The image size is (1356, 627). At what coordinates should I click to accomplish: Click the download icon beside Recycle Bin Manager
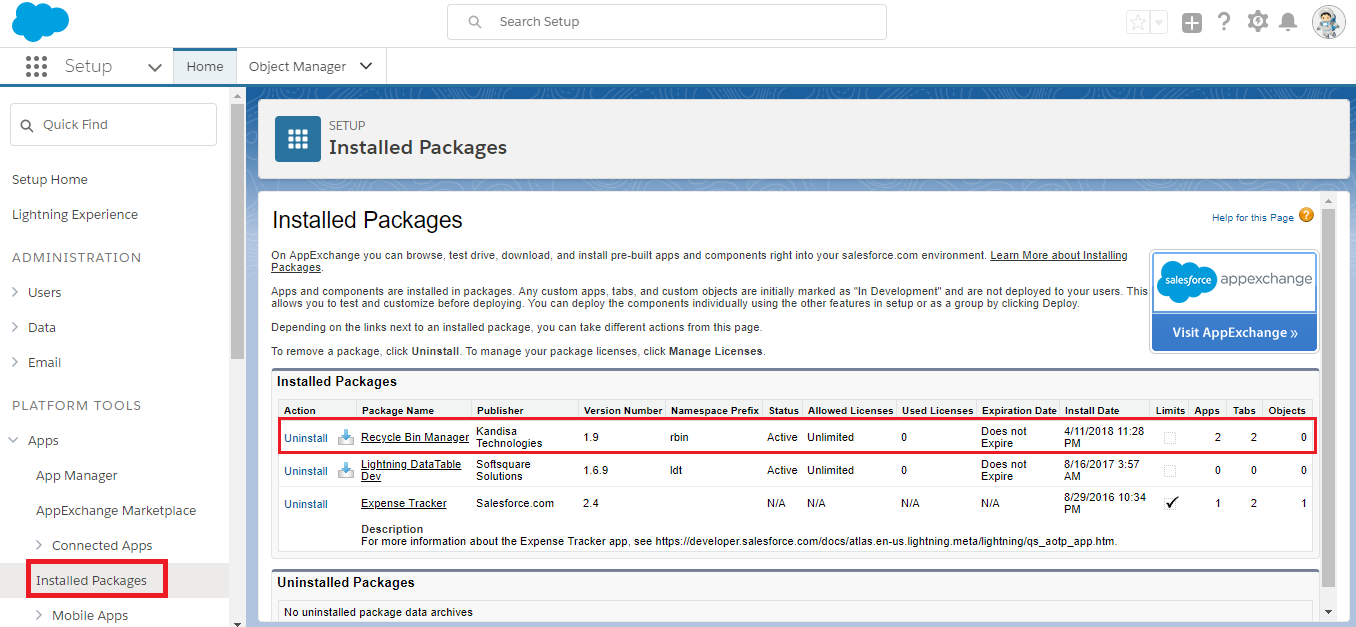tap(346, 437)
